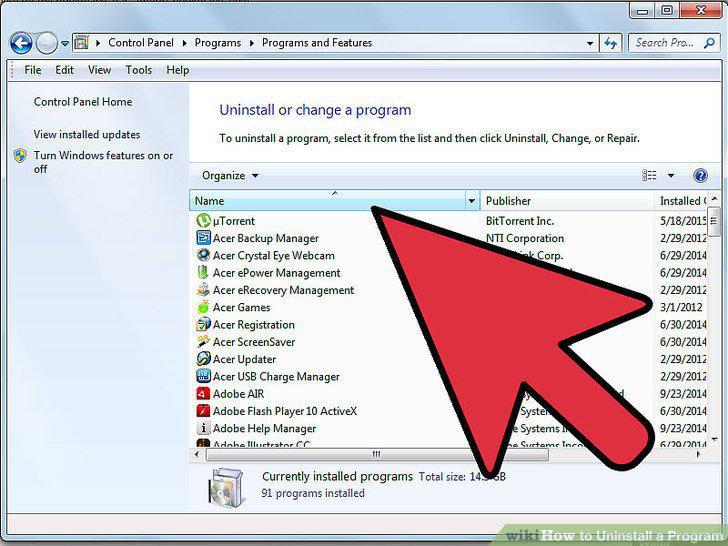The height and width of the screenshot is (546, 728).
Task: Open View installed updates link
Action: tap(87, 134)
